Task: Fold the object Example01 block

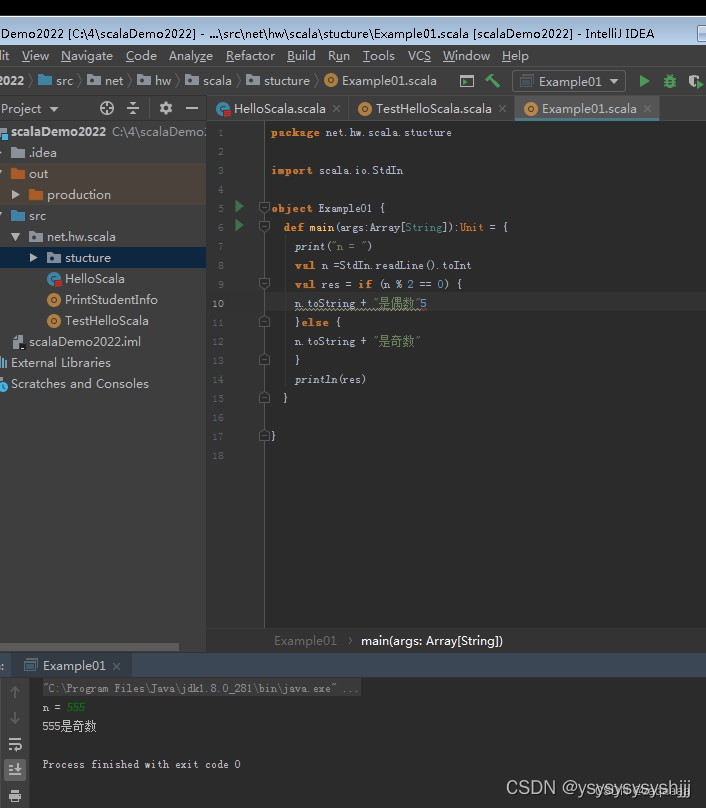Action: 264,208
